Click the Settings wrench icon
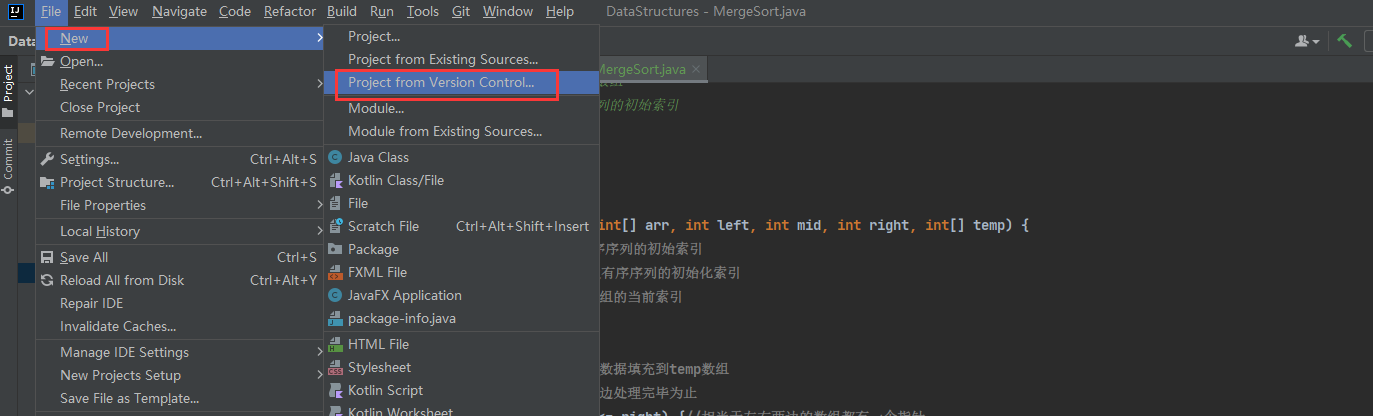 47,159
